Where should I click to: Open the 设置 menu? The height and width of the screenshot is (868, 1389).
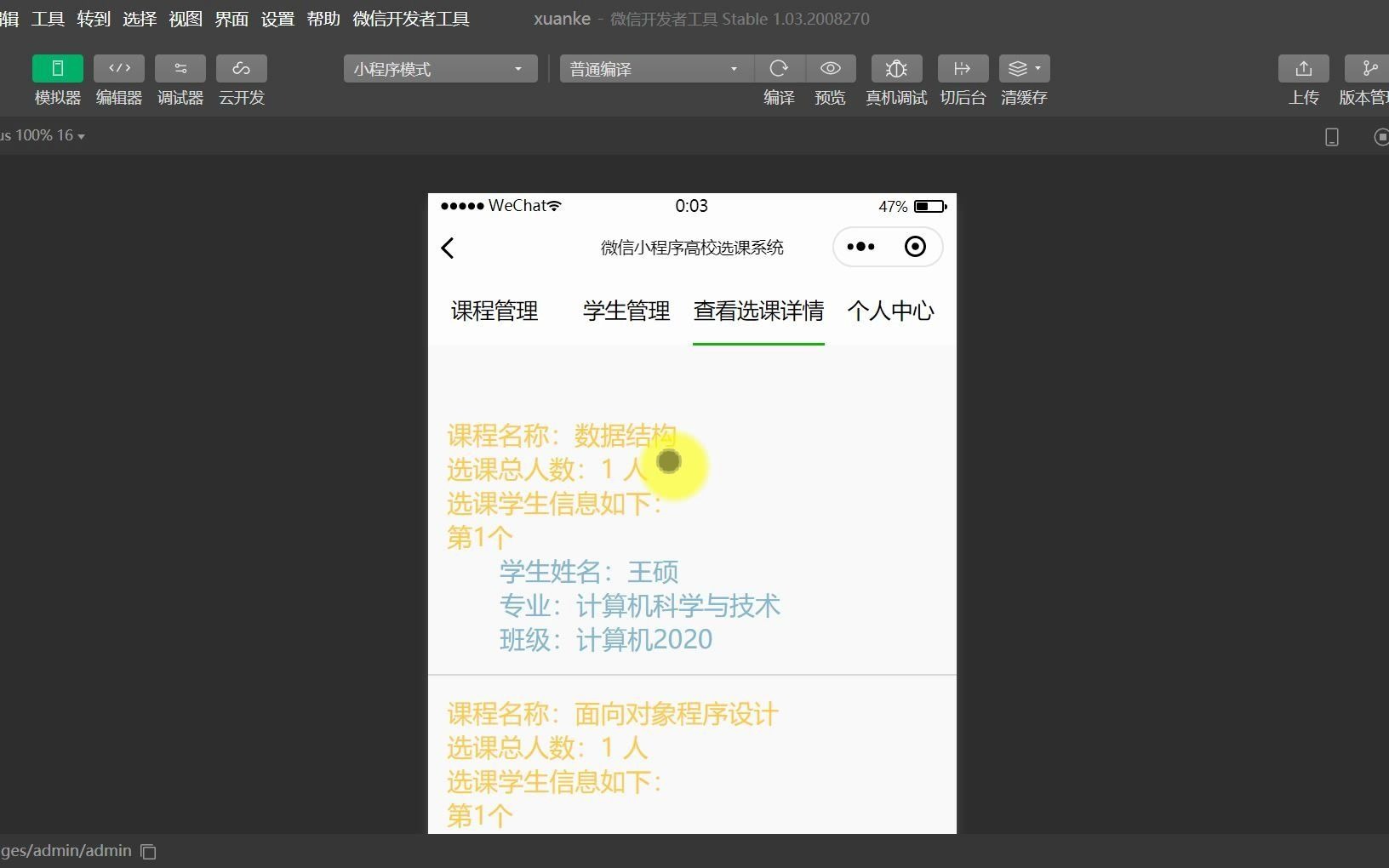pyautogui.click(x=277, y=19)
